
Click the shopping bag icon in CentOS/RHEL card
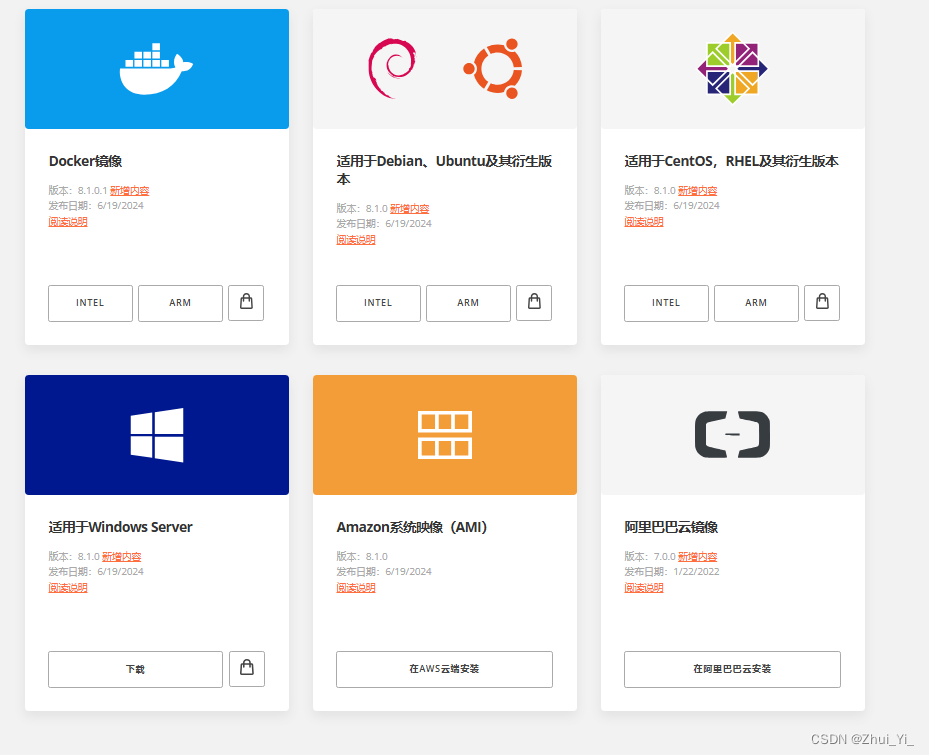point(822,303)
